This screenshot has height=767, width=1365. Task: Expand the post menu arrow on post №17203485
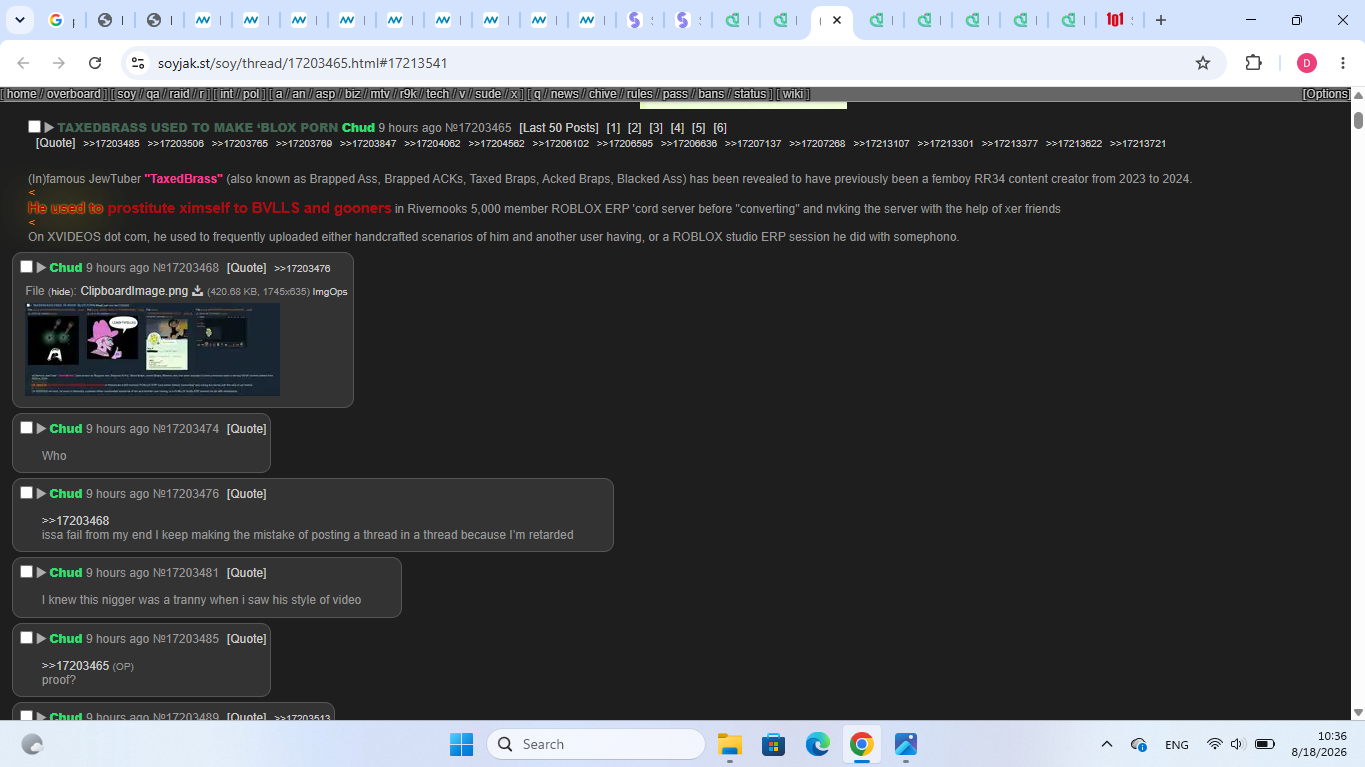tap(41, 639)
